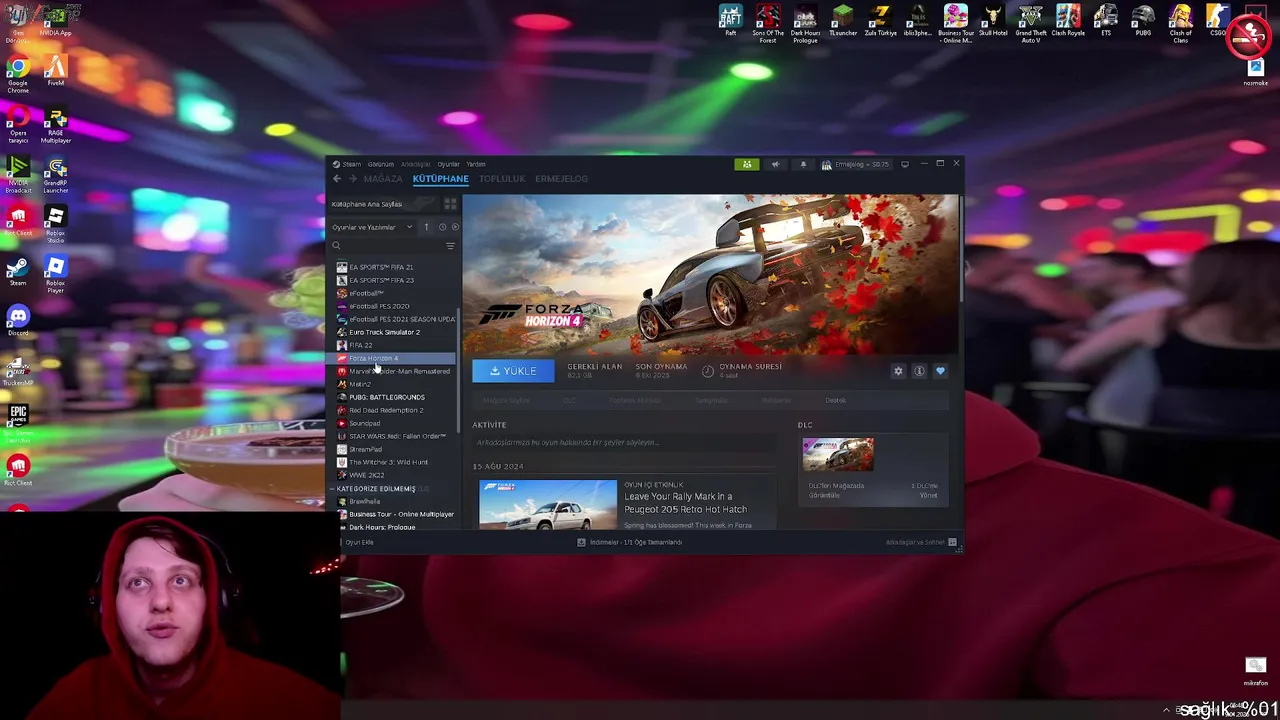Click Yönet in the DLC panel
Screen dimensions: 1280x720
pos(929,496)
